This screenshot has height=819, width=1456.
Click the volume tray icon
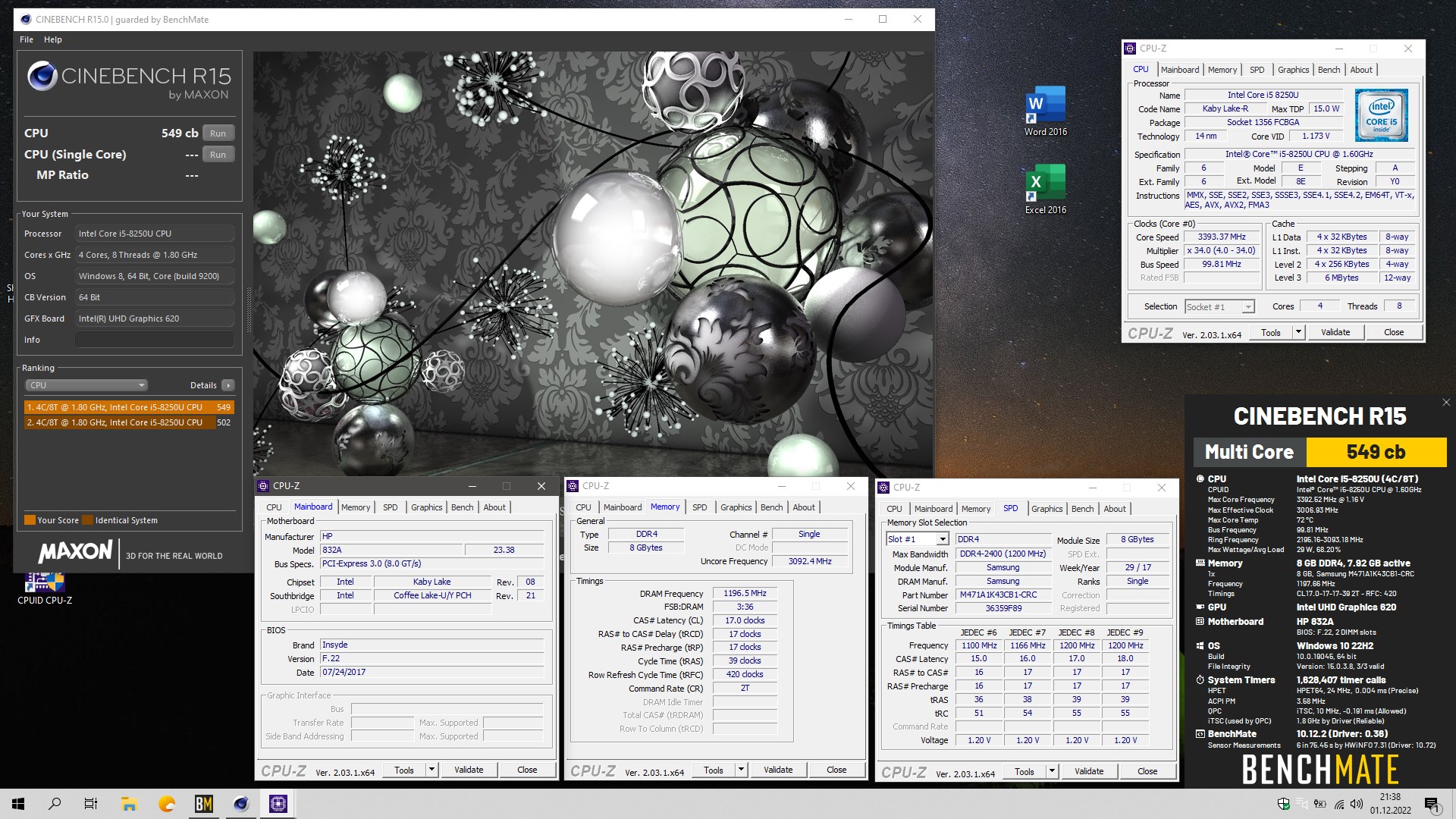click(1357, 804)
